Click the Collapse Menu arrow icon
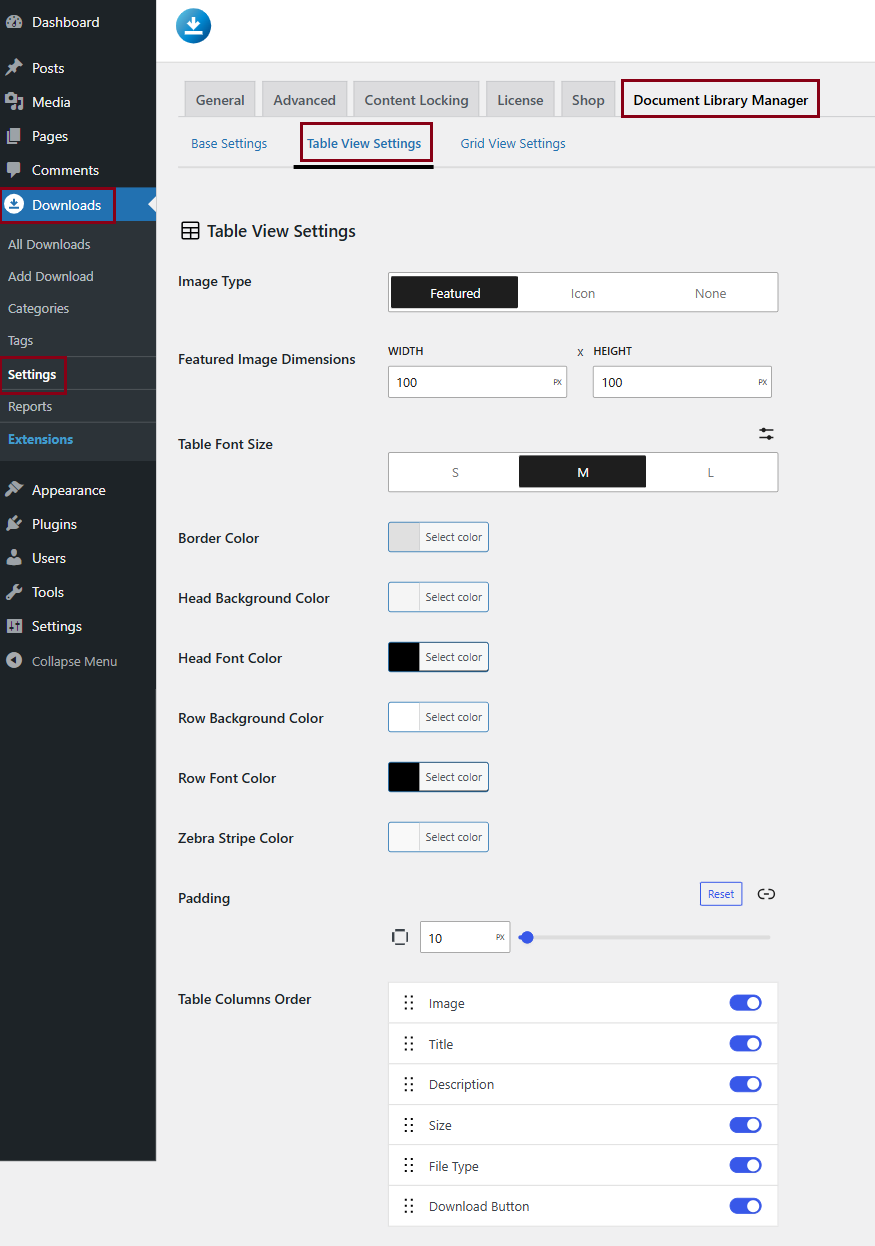 [x=14, y=661]
